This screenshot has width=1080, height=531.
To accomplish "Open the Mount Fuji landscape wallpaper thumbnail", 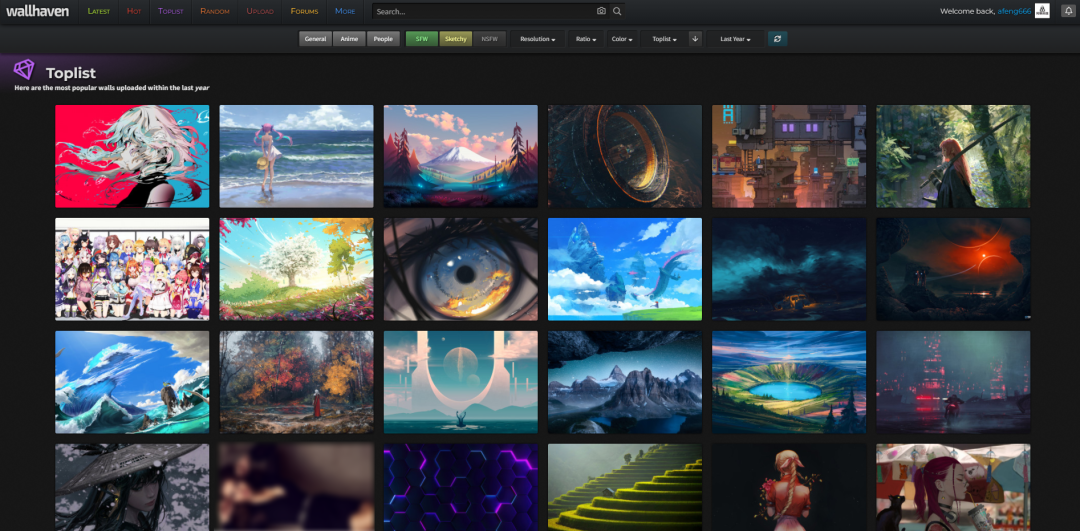I will point(461,156).
